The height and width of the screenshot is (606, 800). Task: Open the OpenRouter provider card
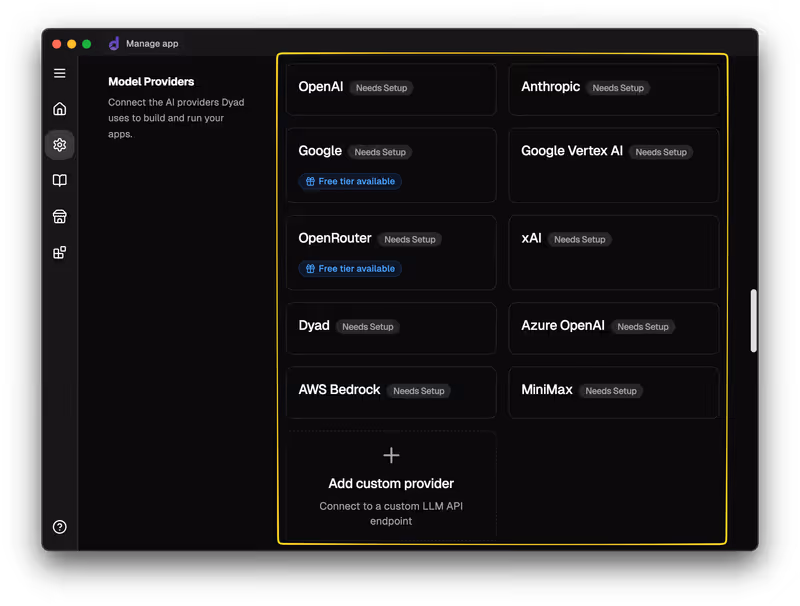(391, 252)
